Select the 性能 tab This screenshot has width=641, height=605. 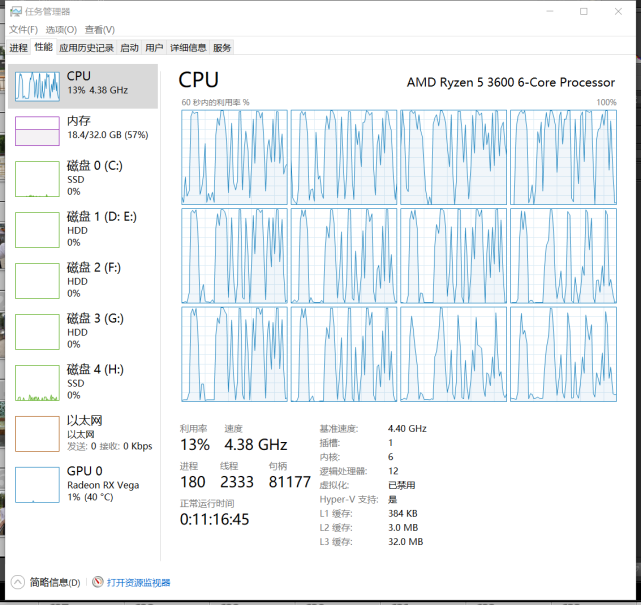click(43, 47)
